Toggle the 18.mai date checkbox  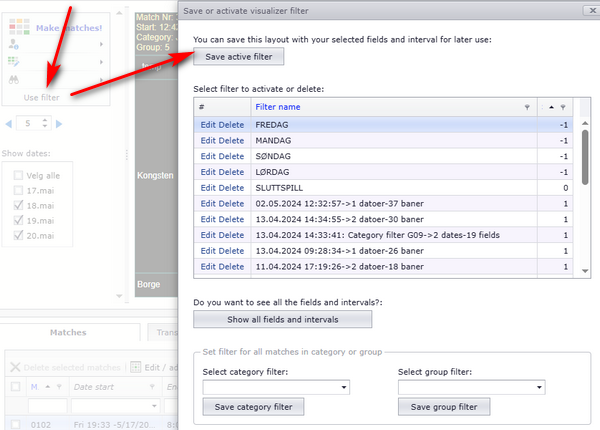pos(18,205)
